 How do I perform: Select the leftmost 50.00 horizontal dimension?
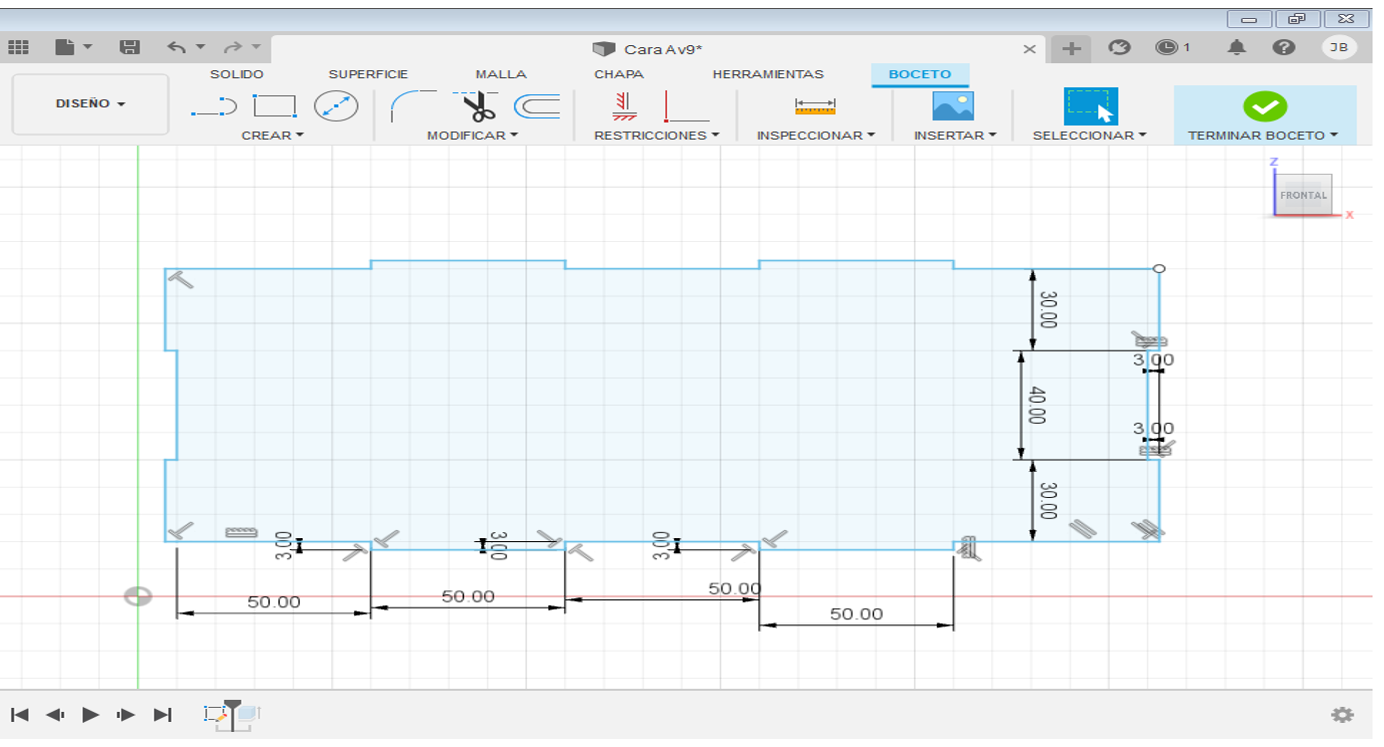click(x=274, y=602)
